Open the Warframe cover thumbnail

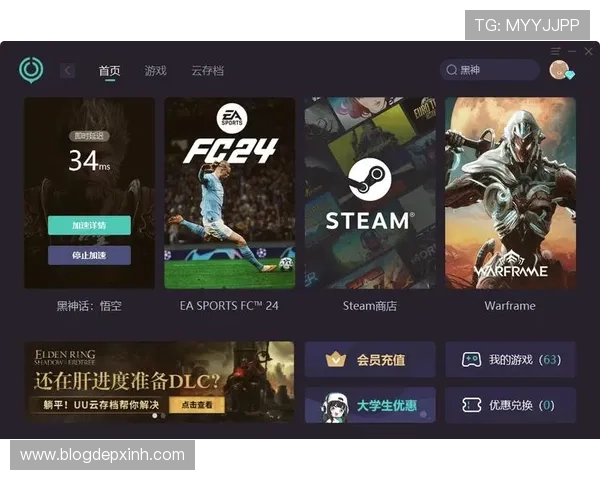click(x=510, y=193)
